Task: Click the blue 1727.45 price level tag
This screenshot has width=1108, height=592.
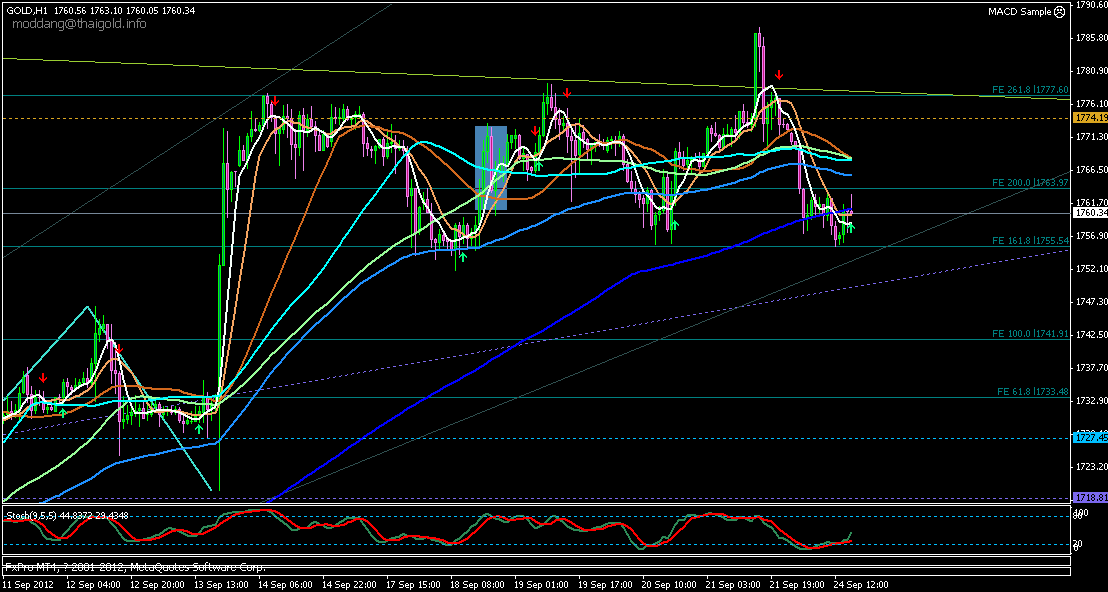Action: 1089,437
